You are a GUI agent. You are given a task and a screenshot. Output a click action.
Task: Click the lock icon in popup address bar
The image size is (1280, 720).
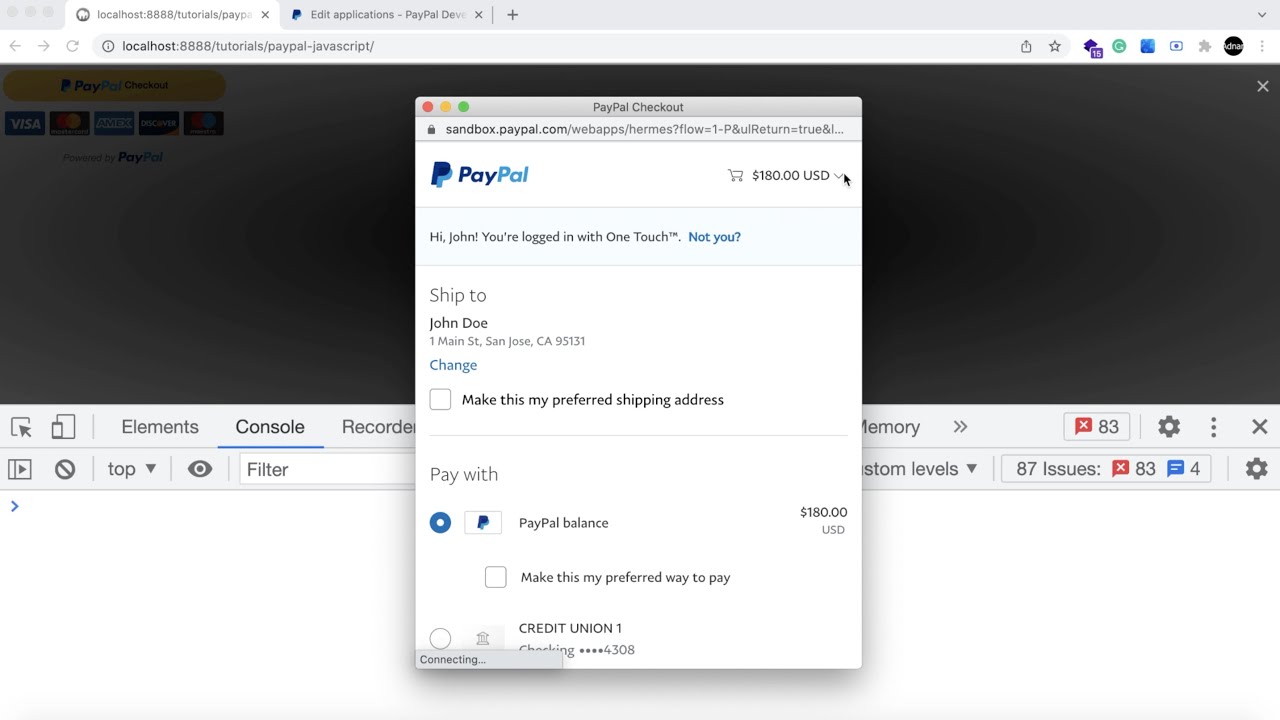tap(431, 129)
